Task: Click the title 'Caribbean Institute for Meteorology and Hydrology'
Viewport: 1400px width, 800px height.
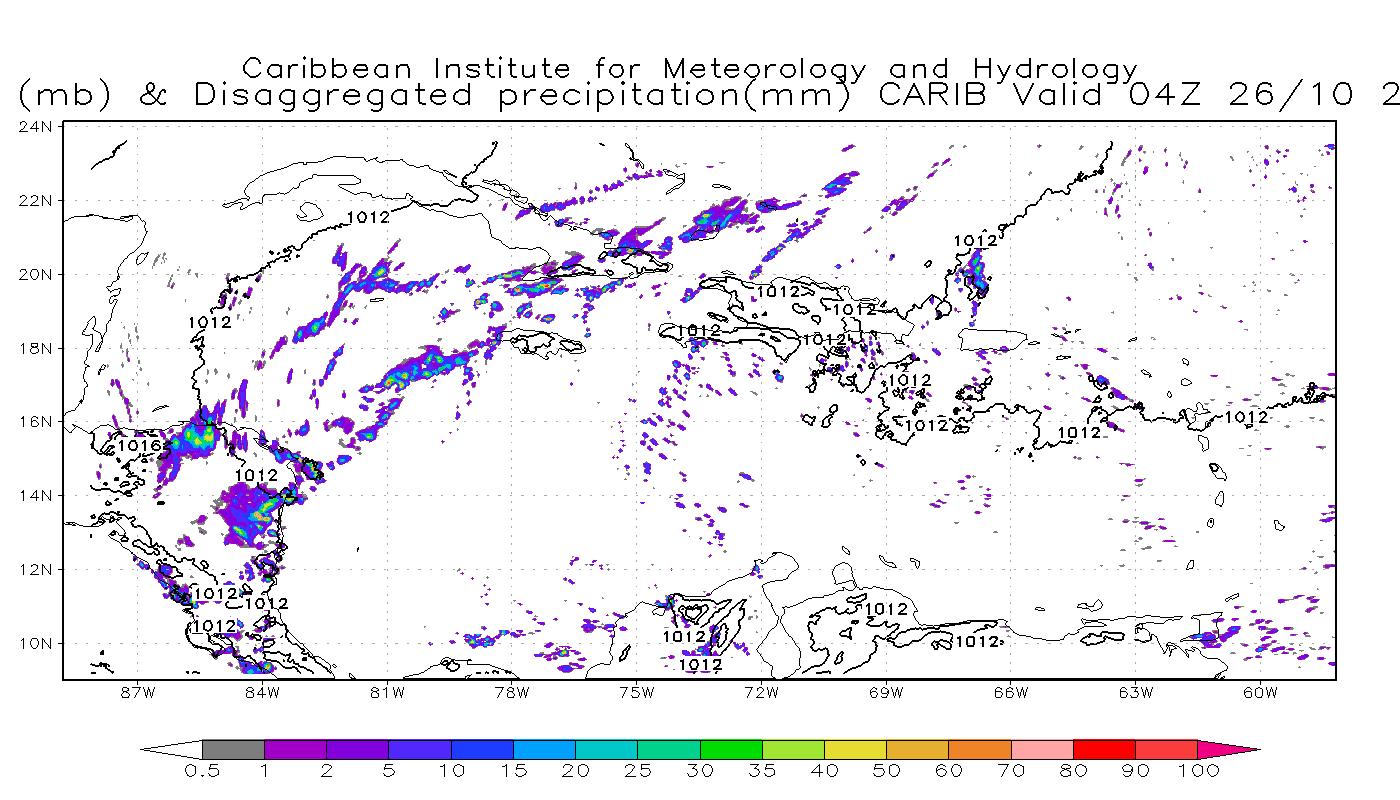Action: (691, 69)
